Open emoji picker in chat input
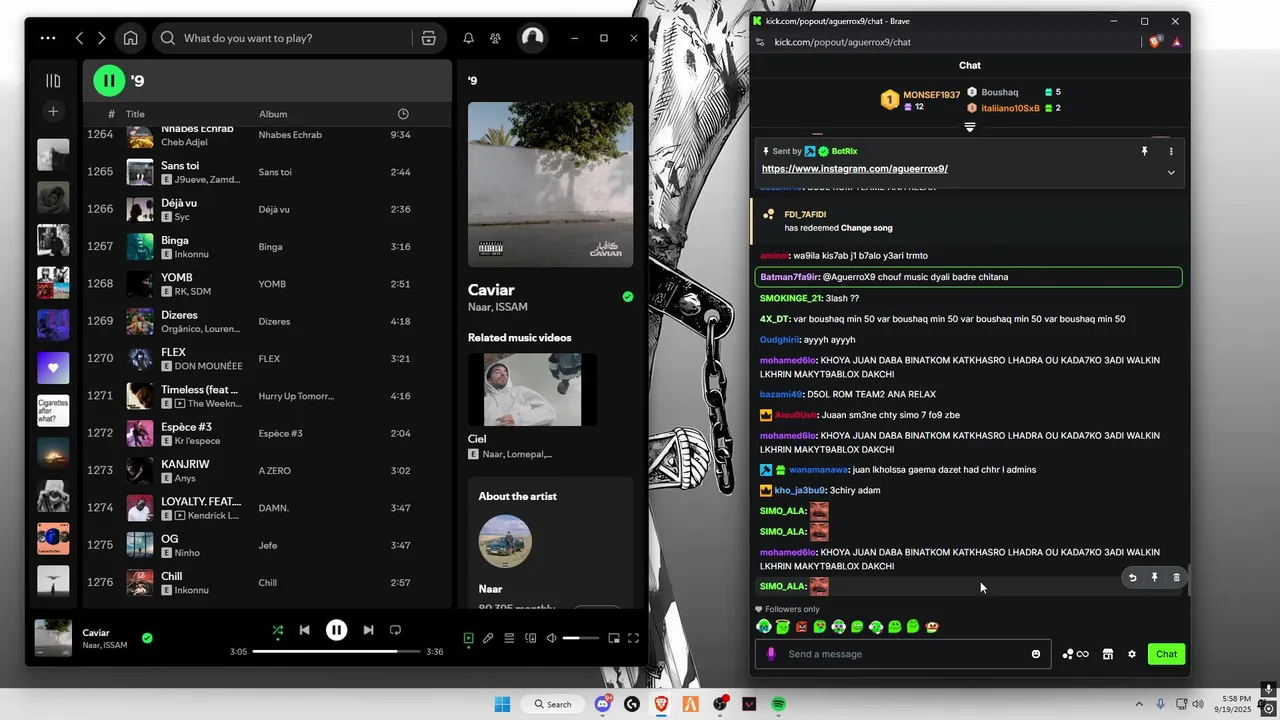This screenshot has width=1280, height=720. point(1036,654)
